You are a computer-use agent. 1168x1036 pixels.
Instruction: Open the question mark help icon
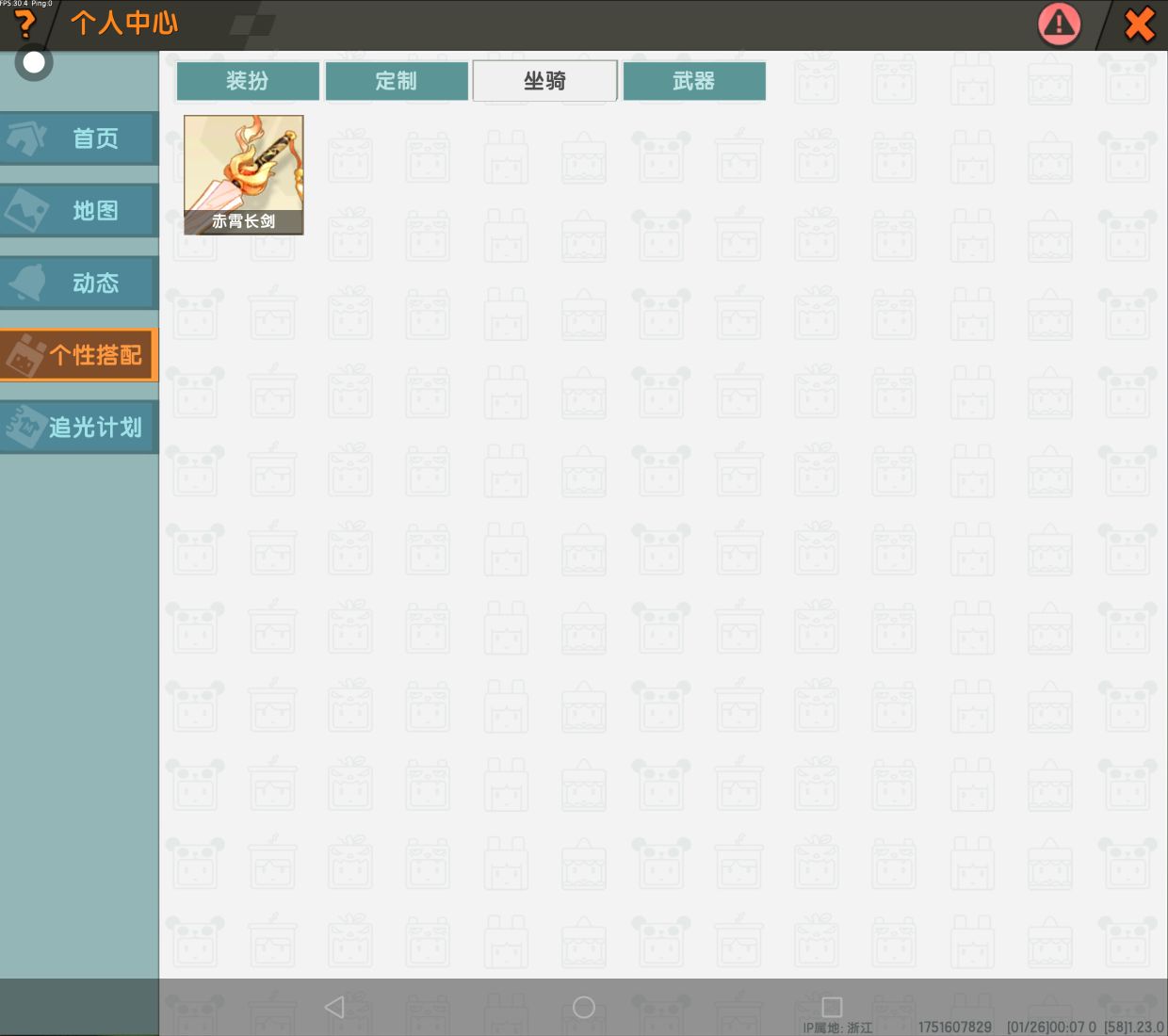24,24
